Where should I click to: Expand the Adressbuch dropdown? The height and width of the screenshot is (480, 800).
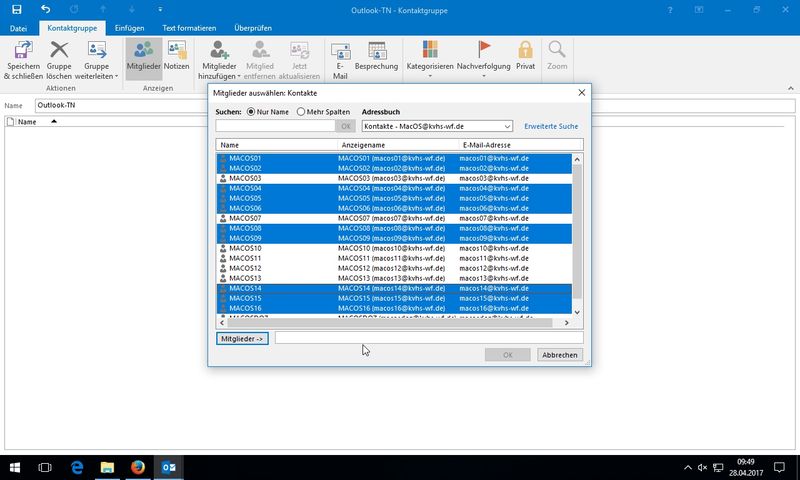tap(507, 126)
